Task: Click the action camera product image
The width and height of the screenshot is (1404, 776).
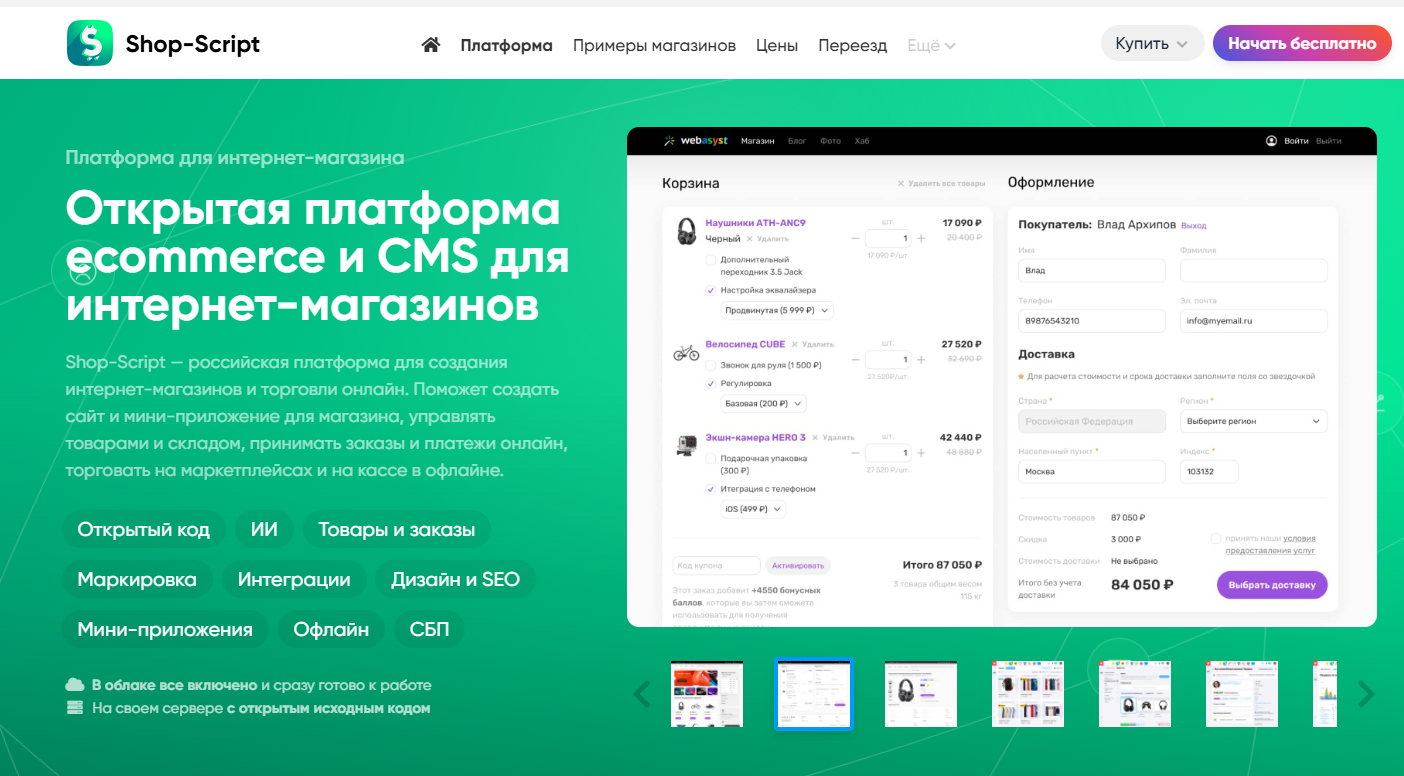Action: [x=686, y=446]
